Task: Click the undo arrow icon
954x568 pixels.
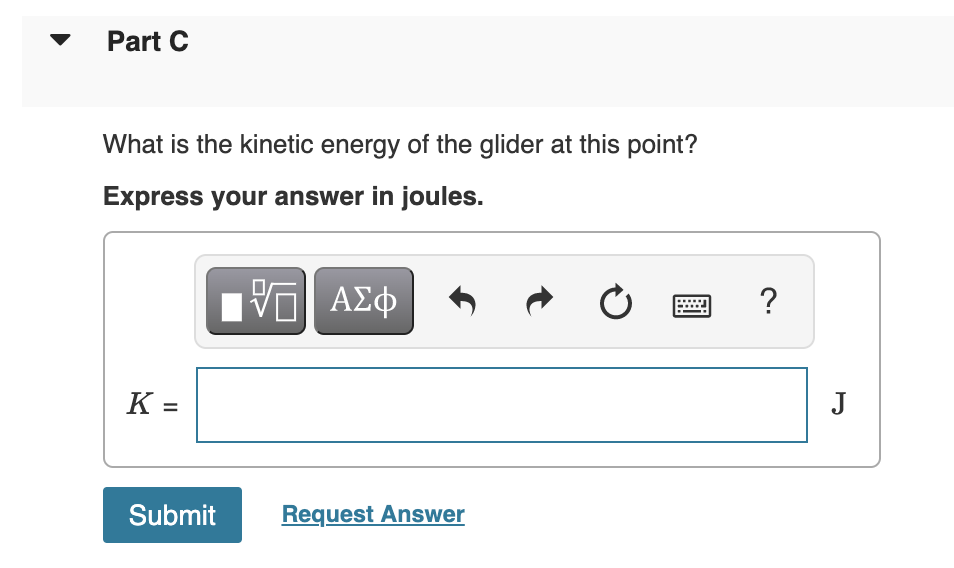Action: point(461,300)
